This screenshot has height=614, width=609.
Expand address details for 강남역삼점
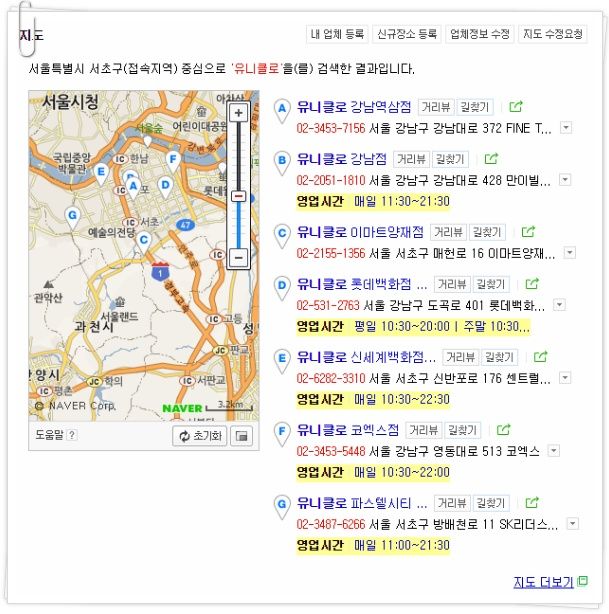point(566,128)
